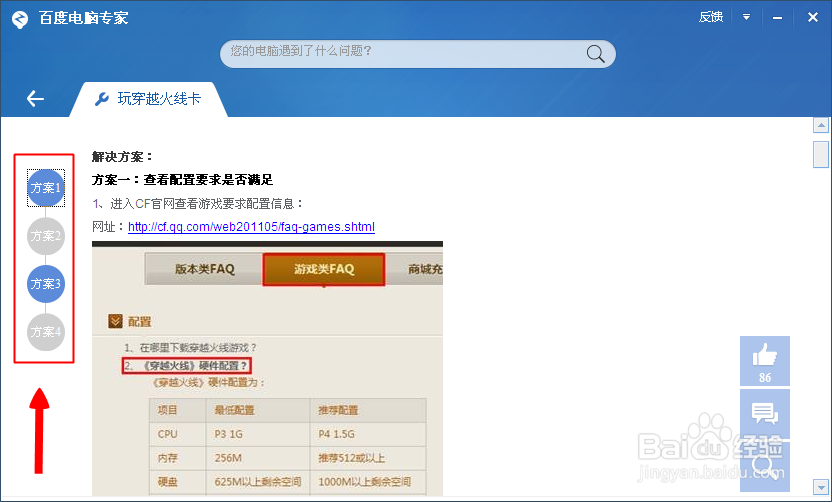Click the vertical scrollbar thumb
The height and width of the screenshot is (502, 832).
(821, 154)
